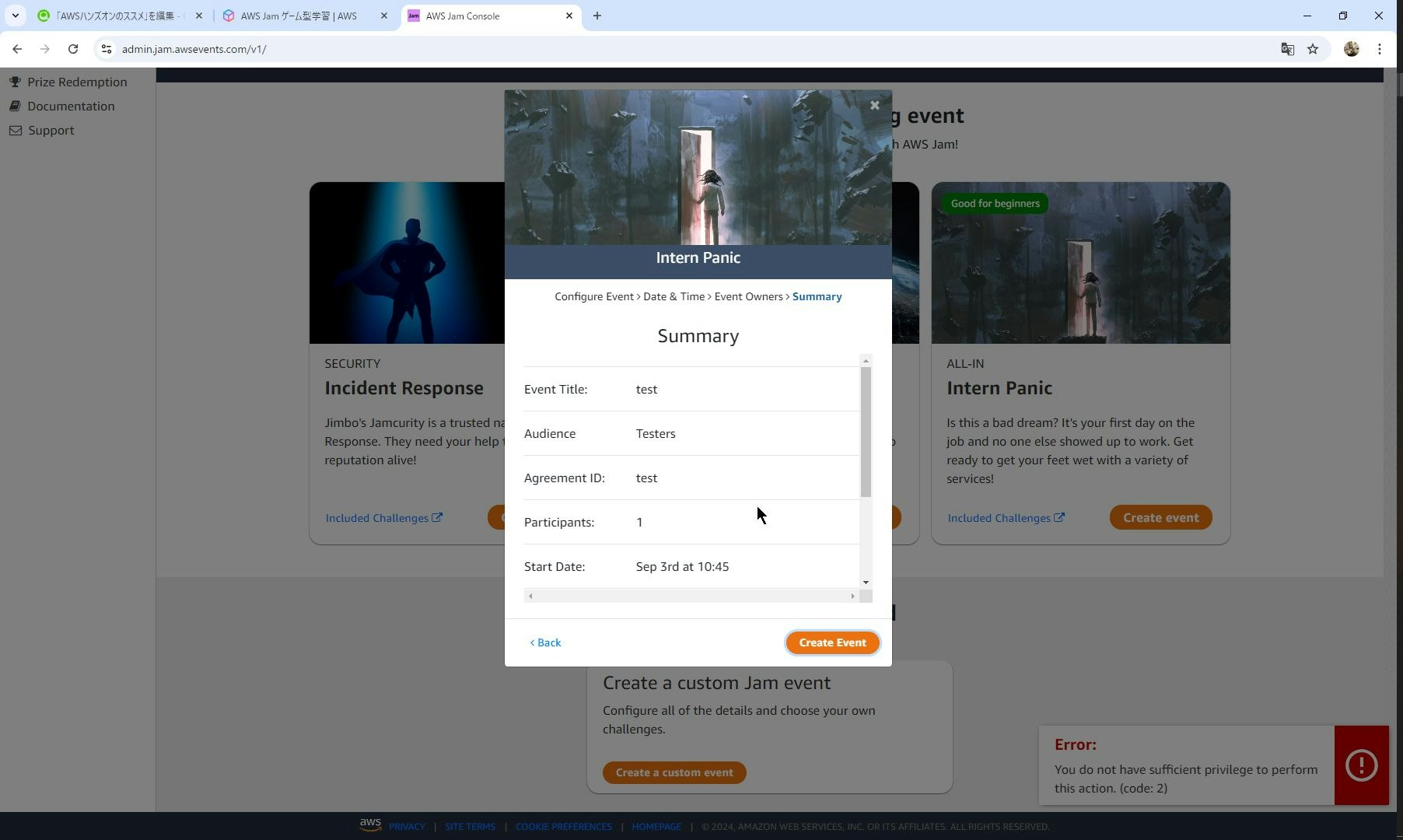Click the site information icon
The height and width of the screenshot is (840, 1403).
click(x=107, y=49)
